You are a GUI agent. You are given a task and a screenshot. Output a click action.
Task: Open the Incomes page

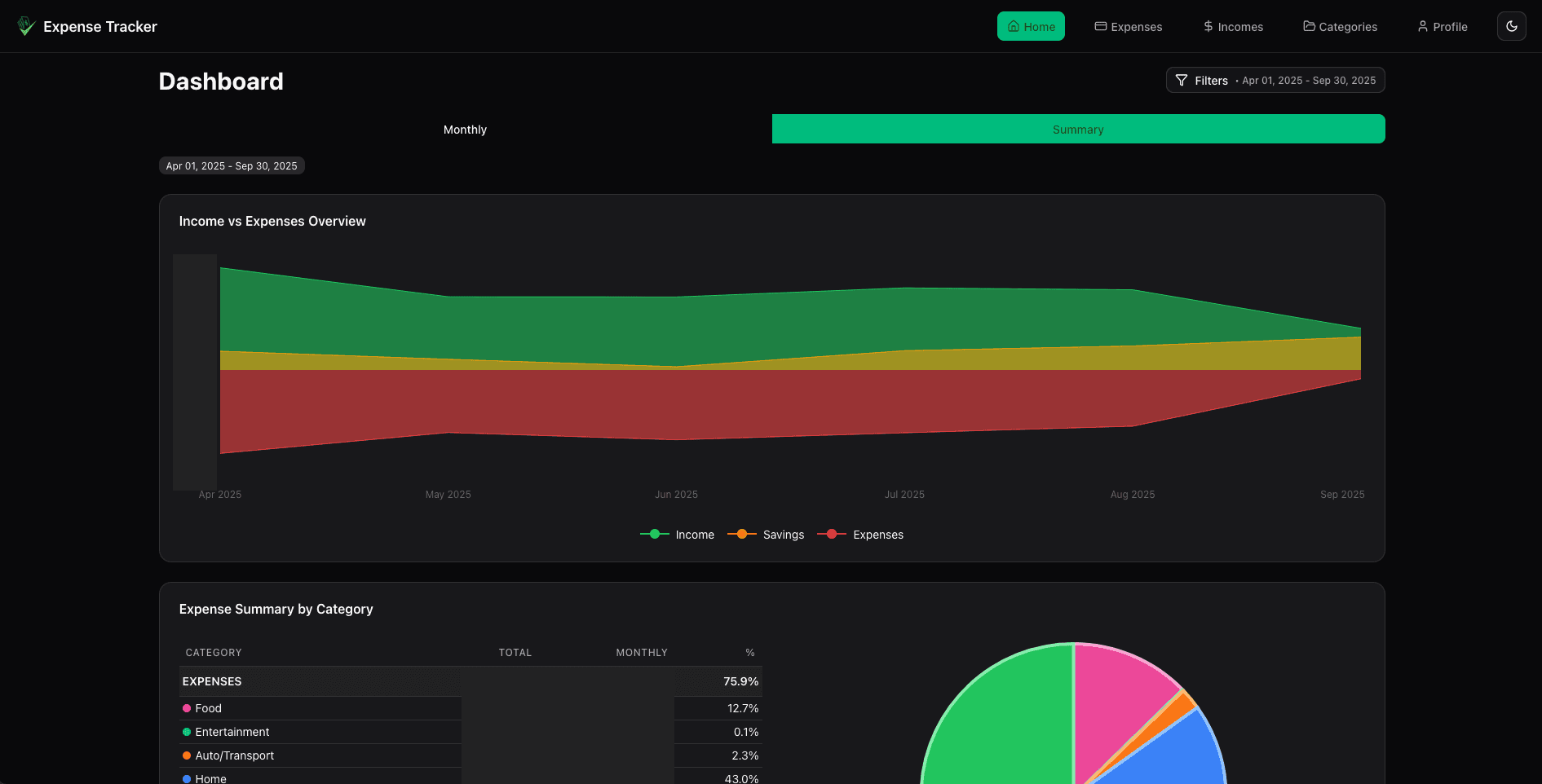(1234, 26)
